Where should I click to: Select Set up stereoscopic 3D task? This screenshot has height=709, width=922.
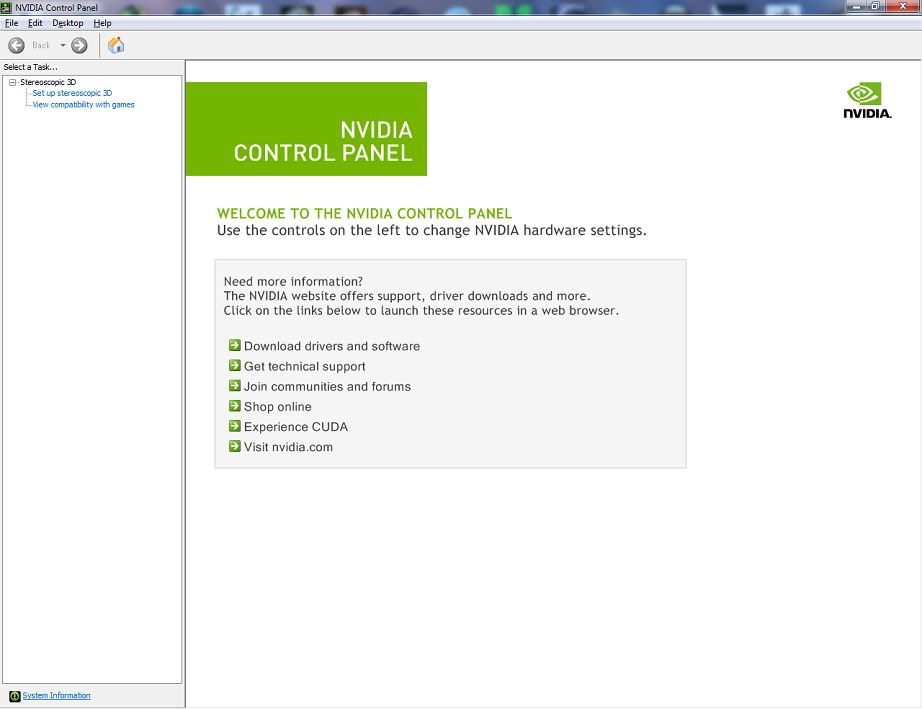point(72,93)
